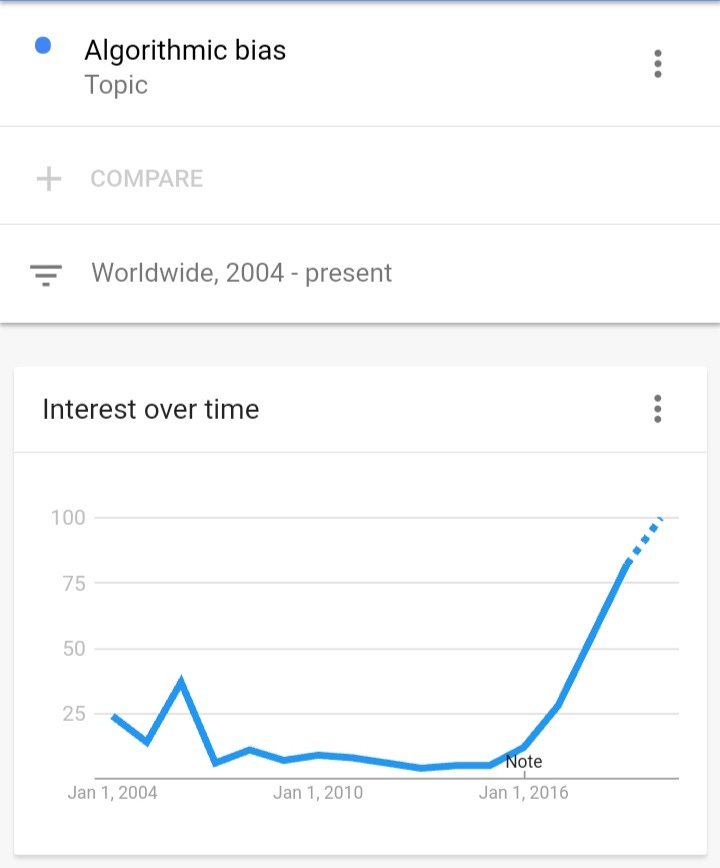
Task: Click the 50 value on the y-axis
Action: (x=73, y=649)
